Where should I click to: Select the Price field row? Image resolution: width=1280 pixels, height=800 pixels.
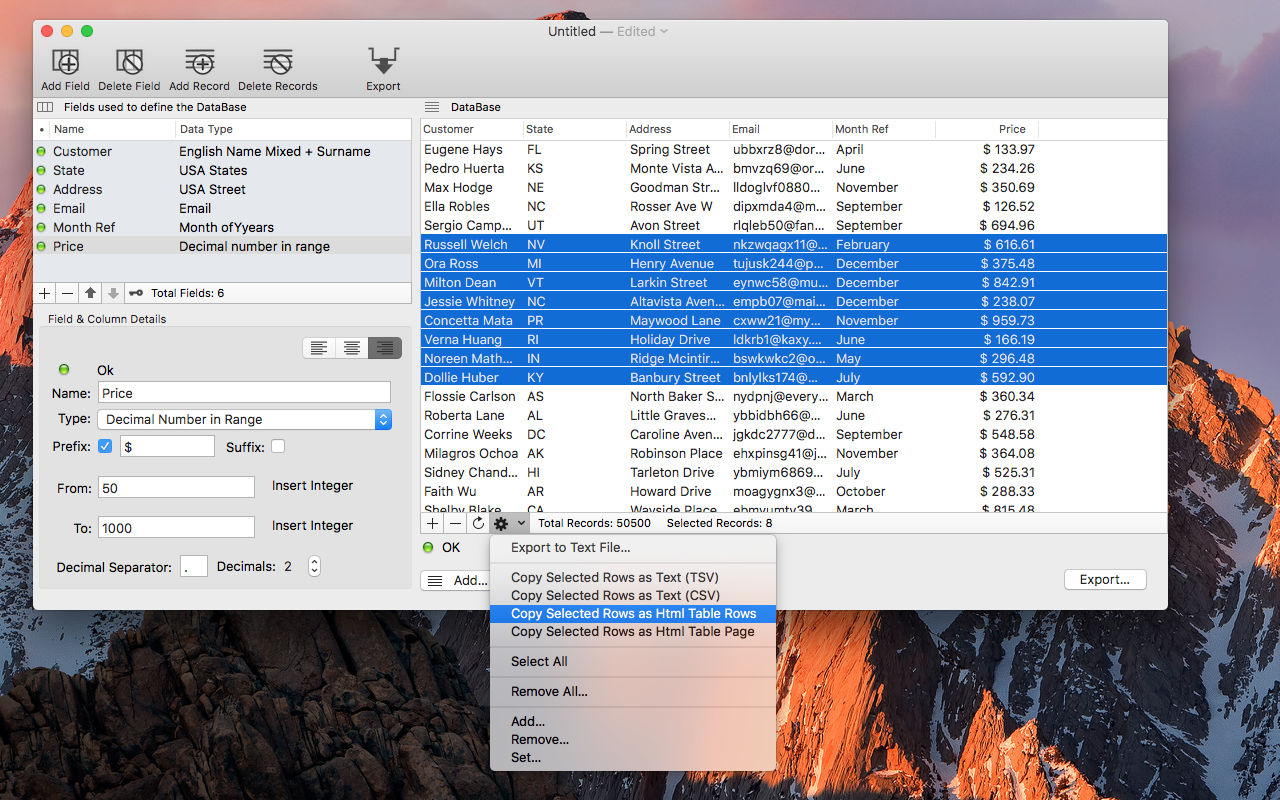click(222, 247)
